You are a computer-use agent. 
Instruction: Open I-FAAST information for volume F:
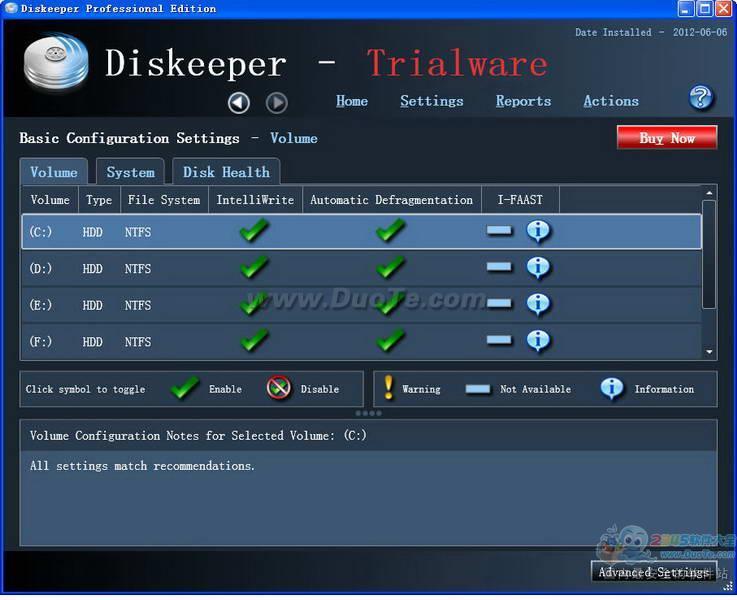click(538, 341)
